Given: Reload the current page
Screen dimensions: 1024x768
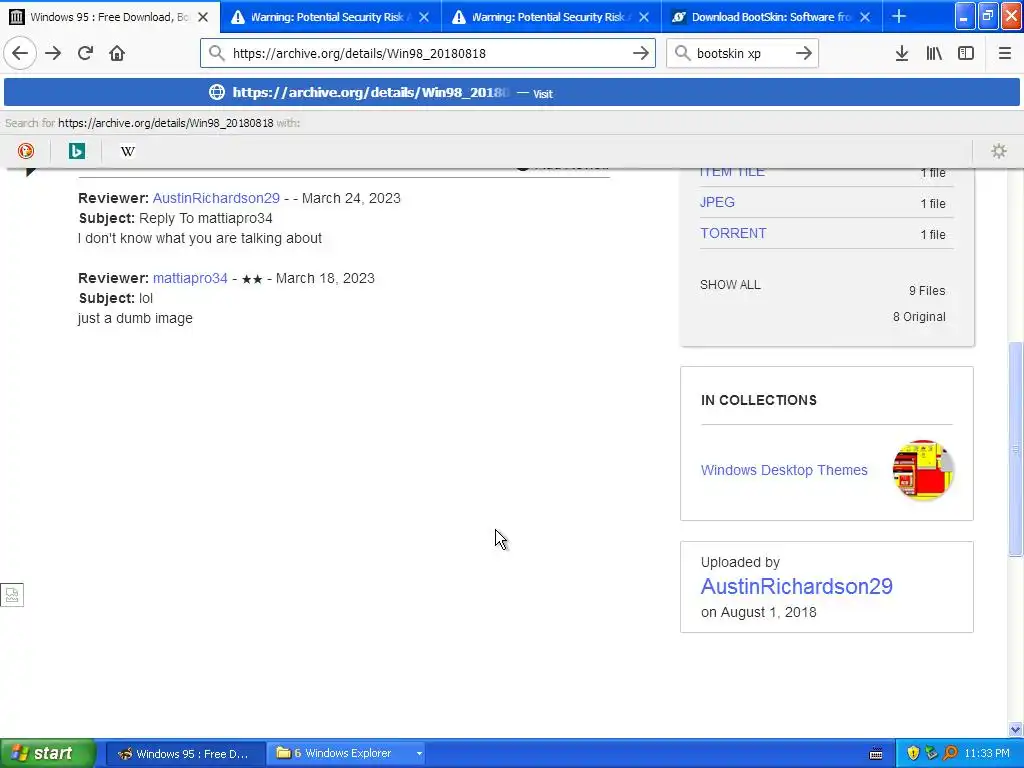Looking at the screenshot, I should (85, 53).
